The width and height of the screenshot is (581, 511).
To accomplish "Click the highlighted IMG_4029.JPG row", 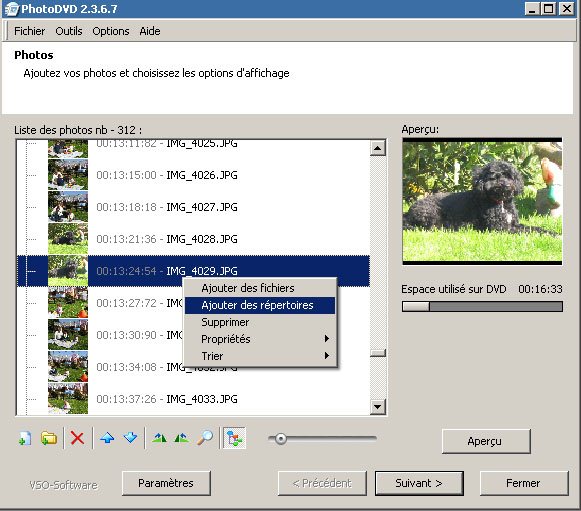I will tap(193, 271).
